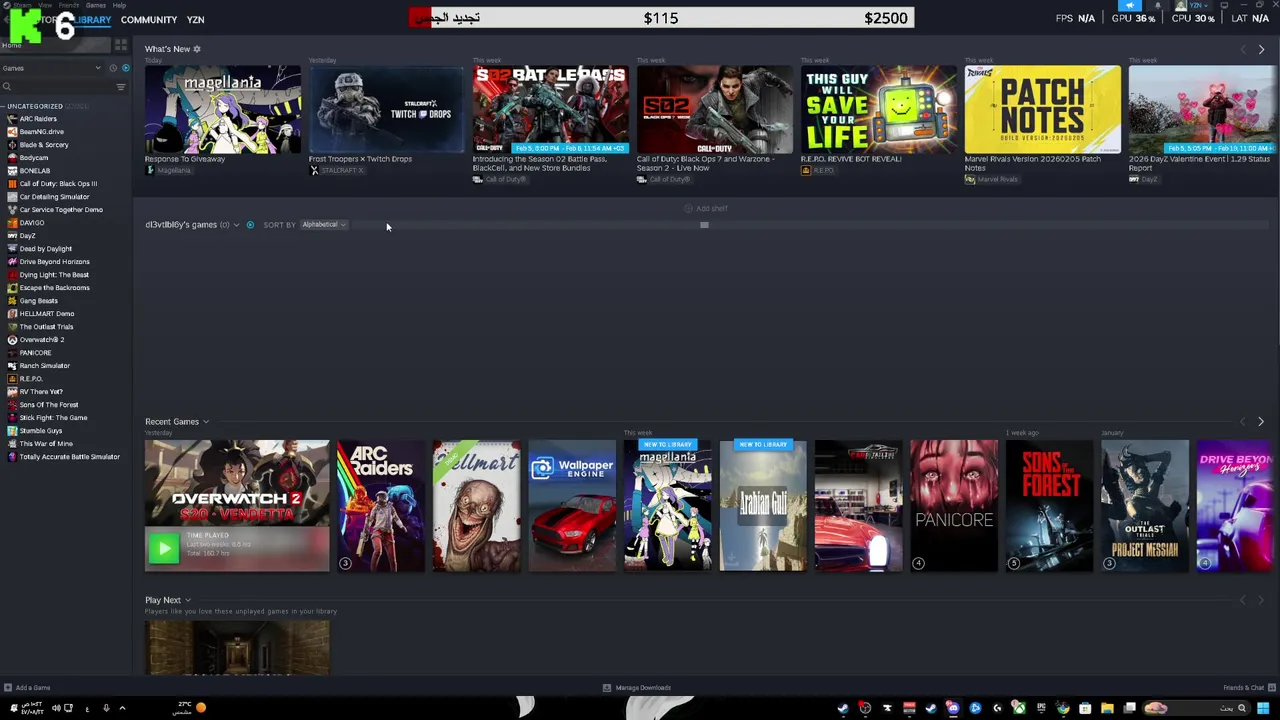The height and width of the screenshot is (720, 1280).
Task: Open Manage Downloads
Action: tap(637, 688)
